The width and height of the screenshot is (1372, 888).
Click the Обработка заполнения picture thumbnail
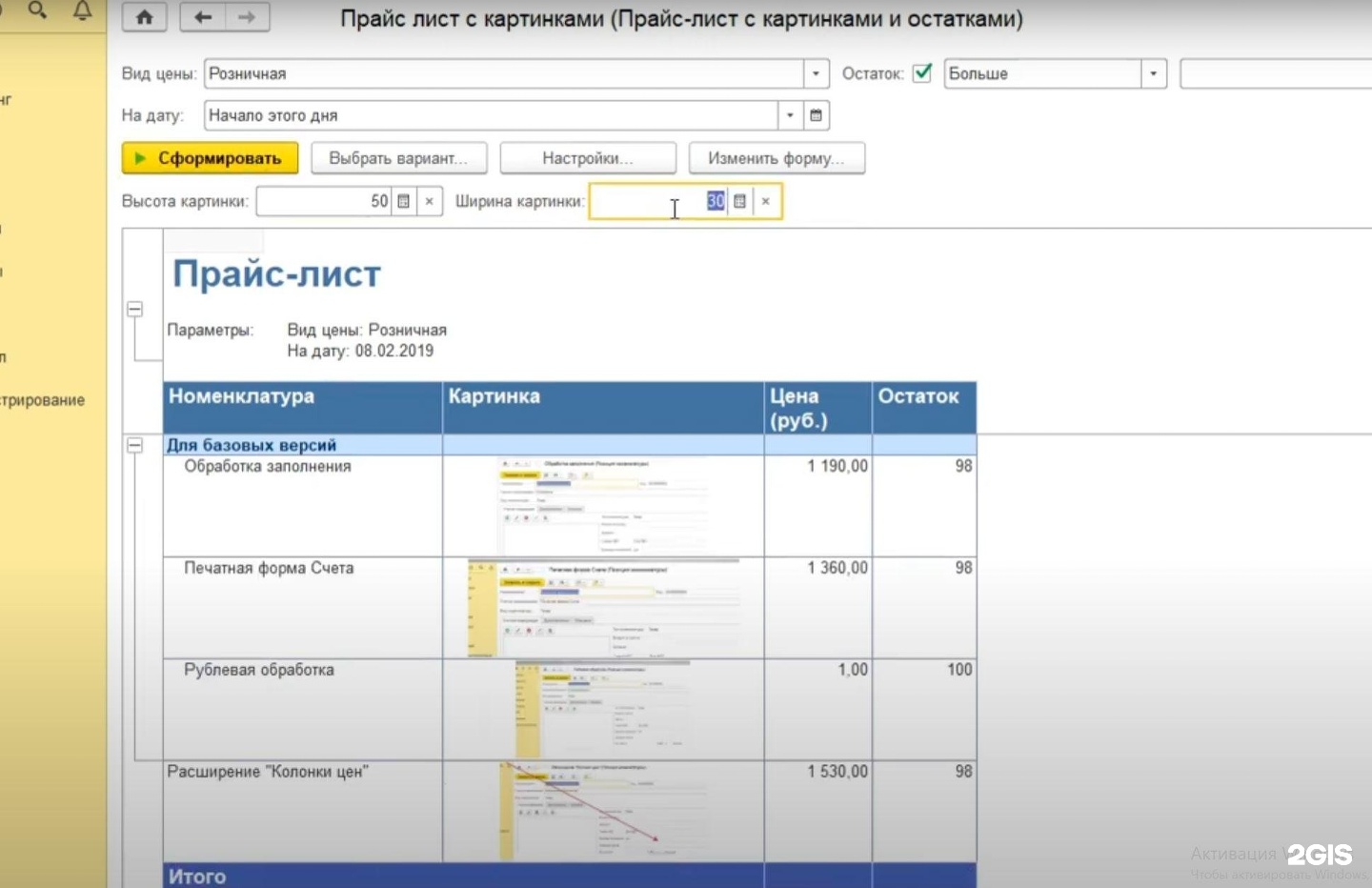click(604, 506)
